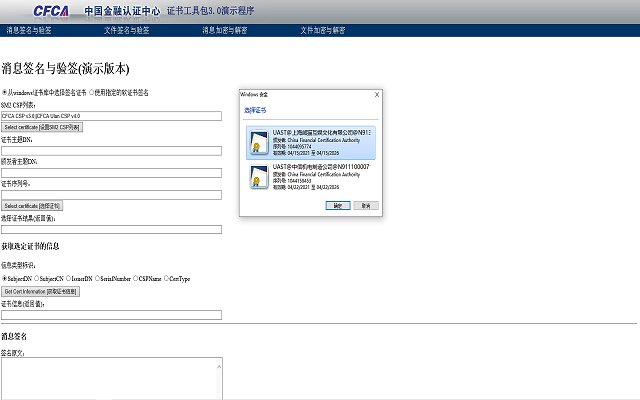Click the 选择证书 heading in the dialog

[x=255, y=110]
